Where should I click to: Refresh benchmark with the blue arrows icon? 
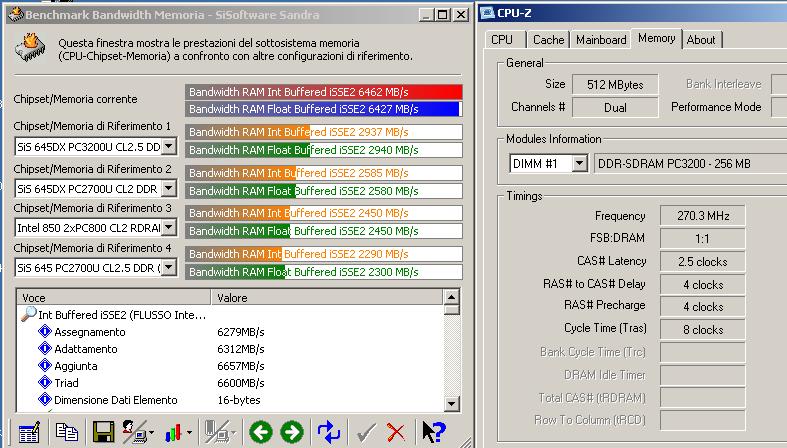click(329, 432)
